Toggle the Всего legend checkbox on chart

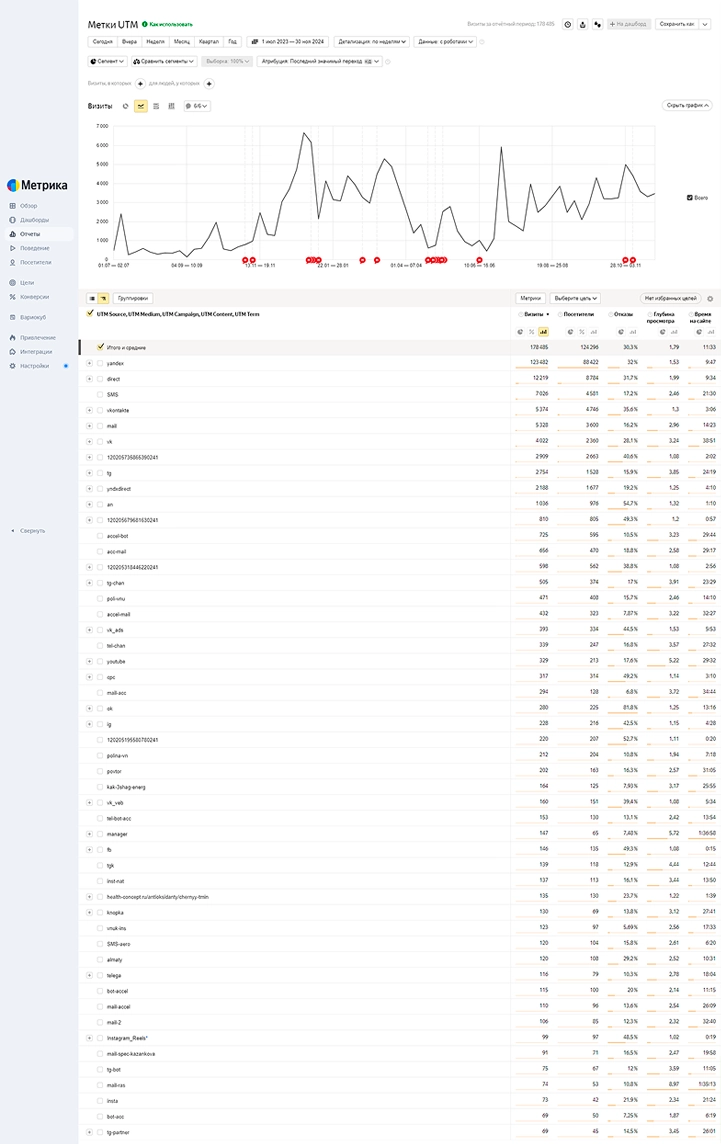[690, 197]
